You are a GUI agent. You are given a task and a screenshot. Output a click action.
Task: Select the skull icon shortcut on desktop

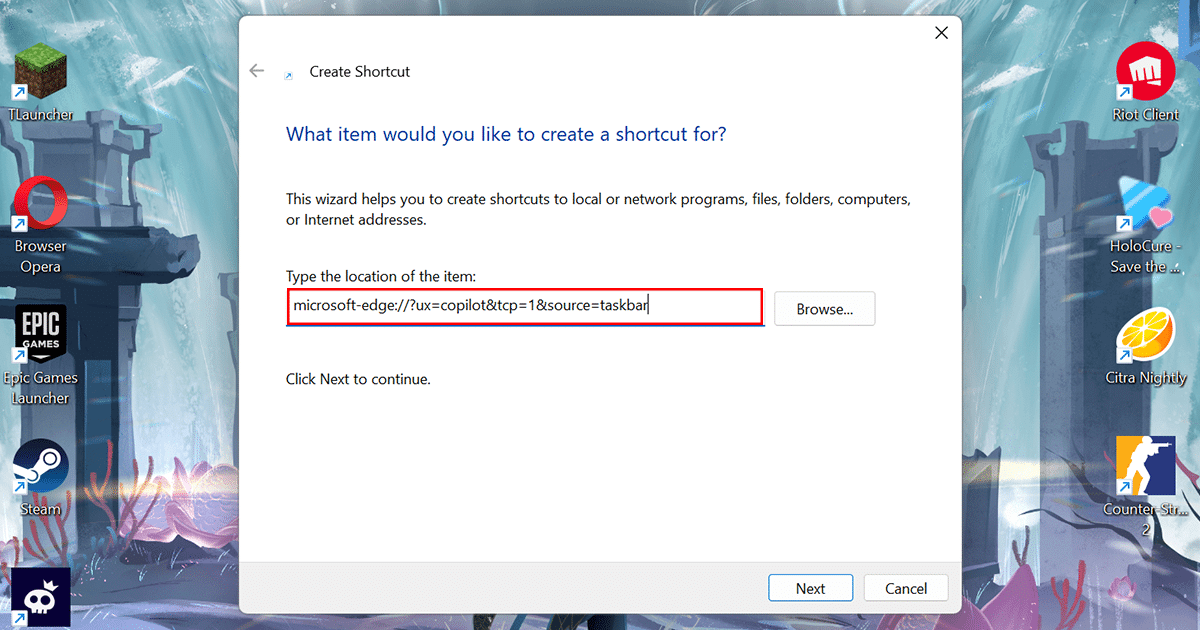(x=41, y=598)
